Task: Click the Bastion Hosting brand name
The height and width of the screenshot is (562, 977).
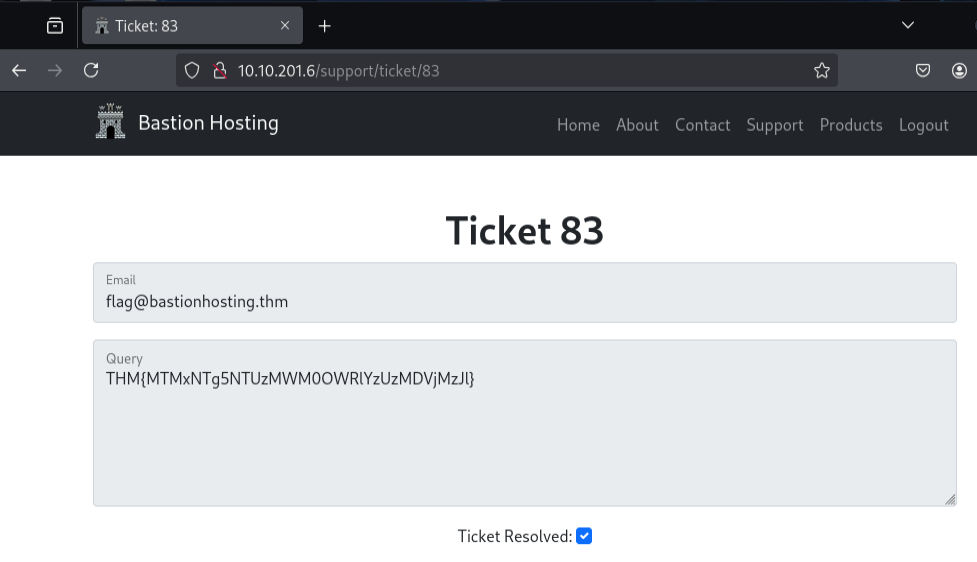Action: click(x=208, y=123)
